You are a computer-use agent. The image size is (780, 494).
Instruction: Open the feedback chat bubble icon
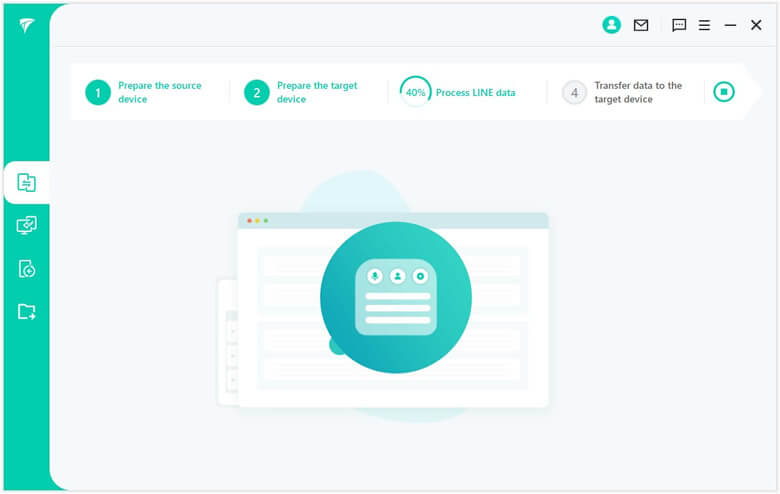[x=679, y=25]
